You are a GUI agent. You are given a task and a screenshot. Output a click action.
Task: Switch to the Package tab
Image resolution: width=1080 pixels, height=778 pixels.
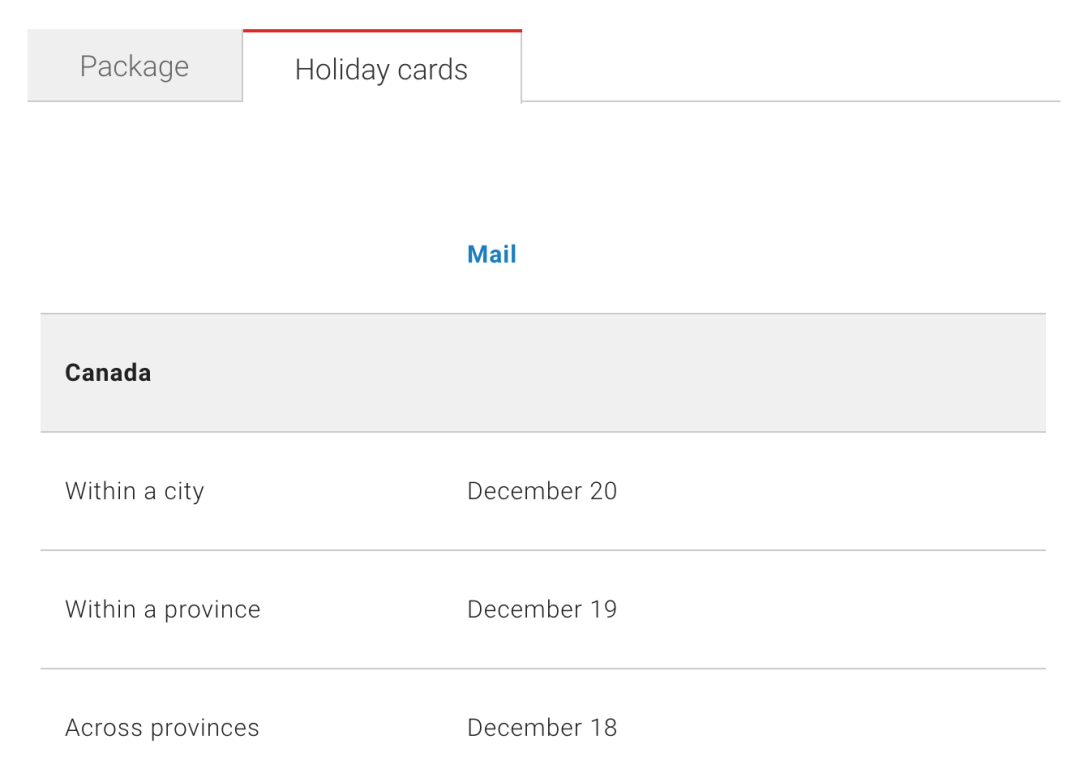coord(135,66)
